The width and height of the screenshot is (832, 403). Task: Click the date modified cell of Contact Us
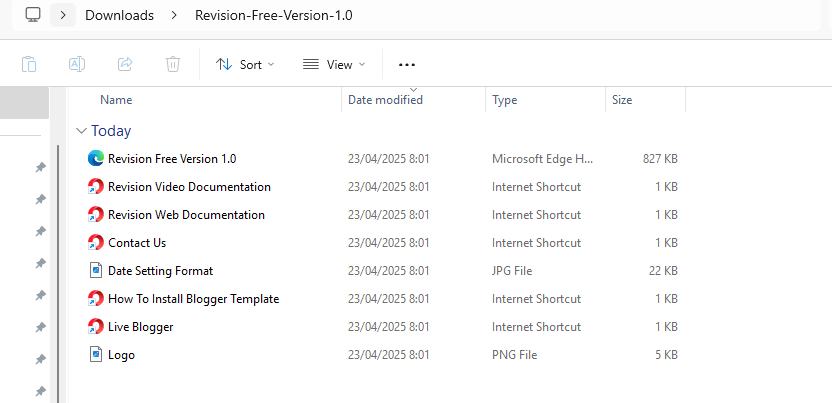(x=388, y=243)
